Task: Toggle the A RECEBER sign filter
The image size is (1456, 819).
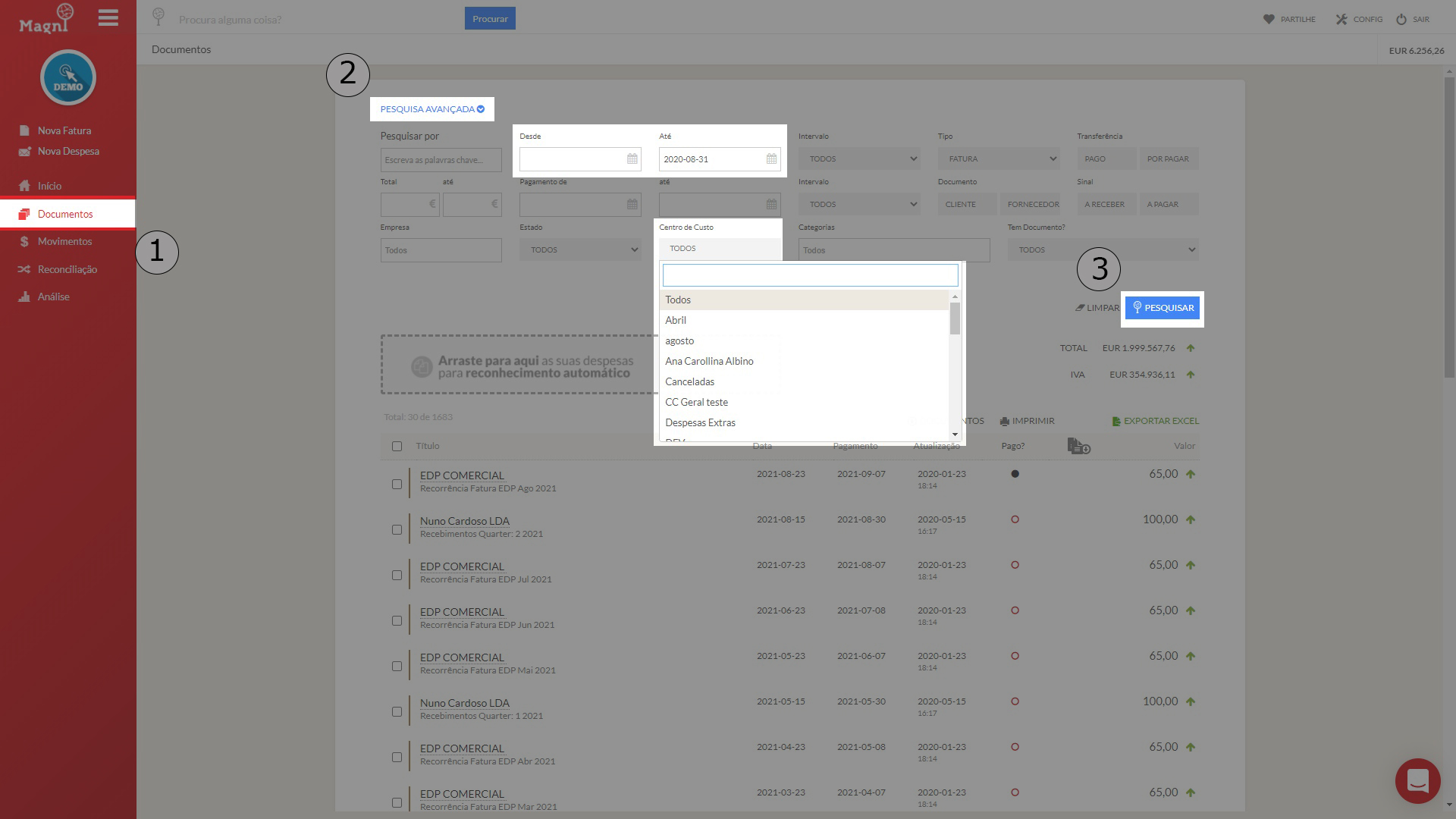Action: [x=1106, y=205]
